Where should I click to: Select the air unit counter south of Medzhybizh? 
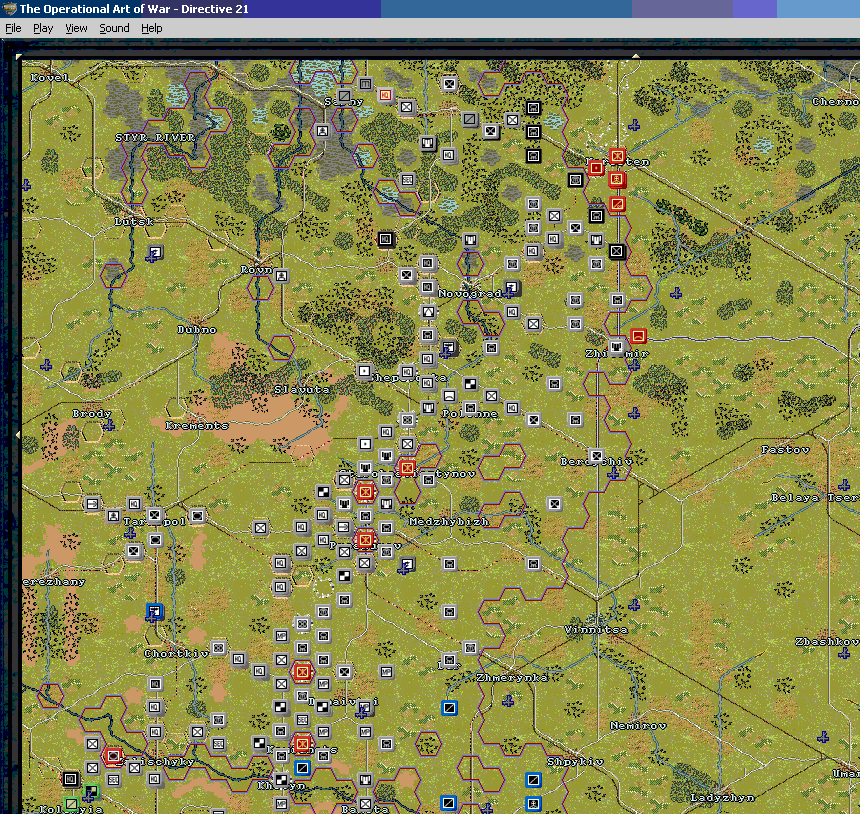407,564
